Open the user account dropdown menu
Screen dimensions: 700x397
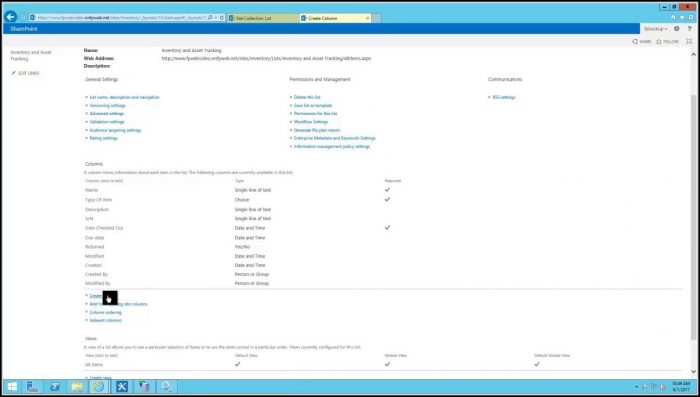coord(655,29)
